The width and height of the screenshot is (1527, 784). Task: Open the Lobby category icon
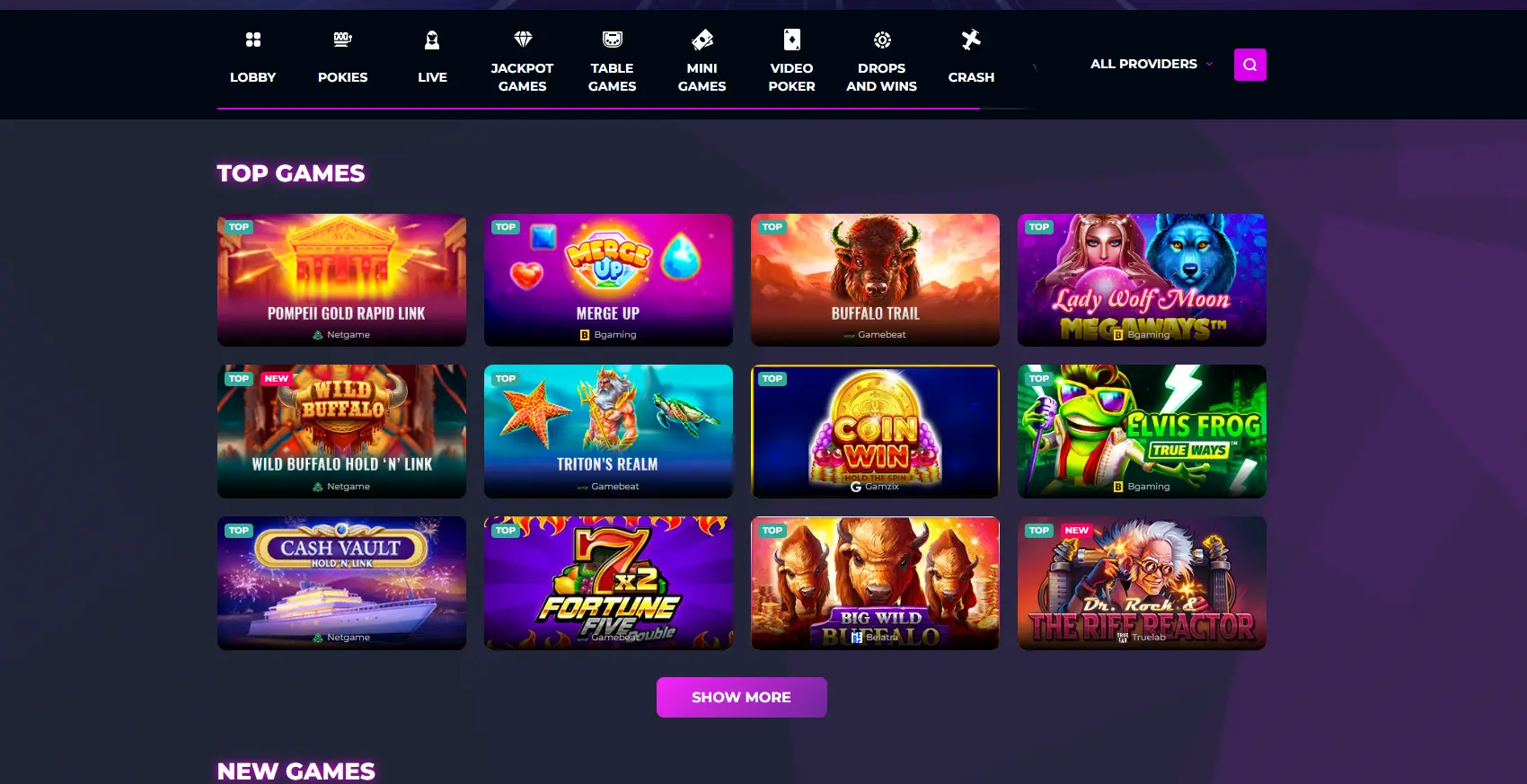[x=253, y=40]
